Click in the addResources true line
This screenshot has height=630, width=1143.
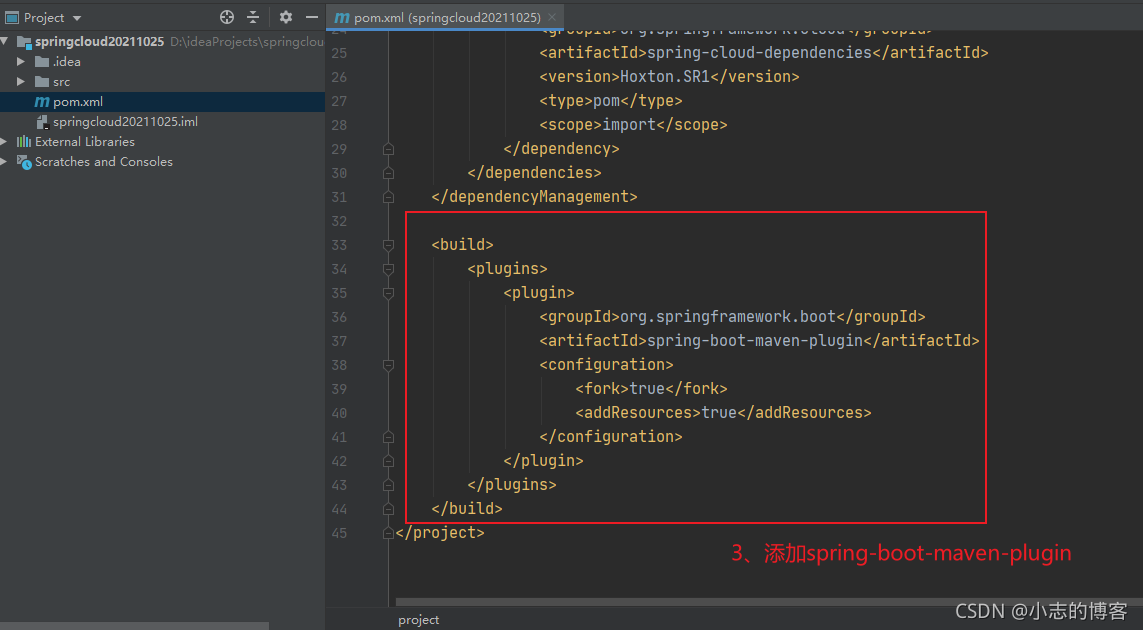723,413
